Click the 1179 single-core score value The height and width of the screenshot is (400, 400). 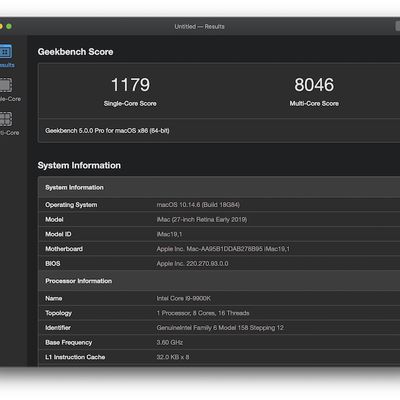pos(130,85)
